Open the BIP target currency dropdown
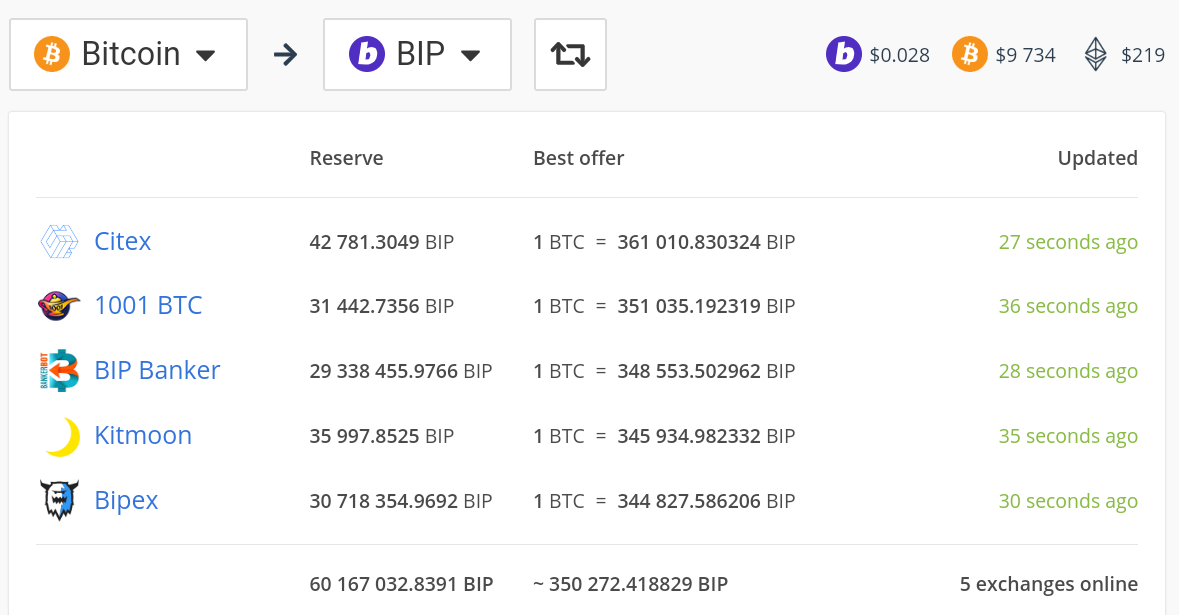 pyautogui.click(x=417, y=54)
